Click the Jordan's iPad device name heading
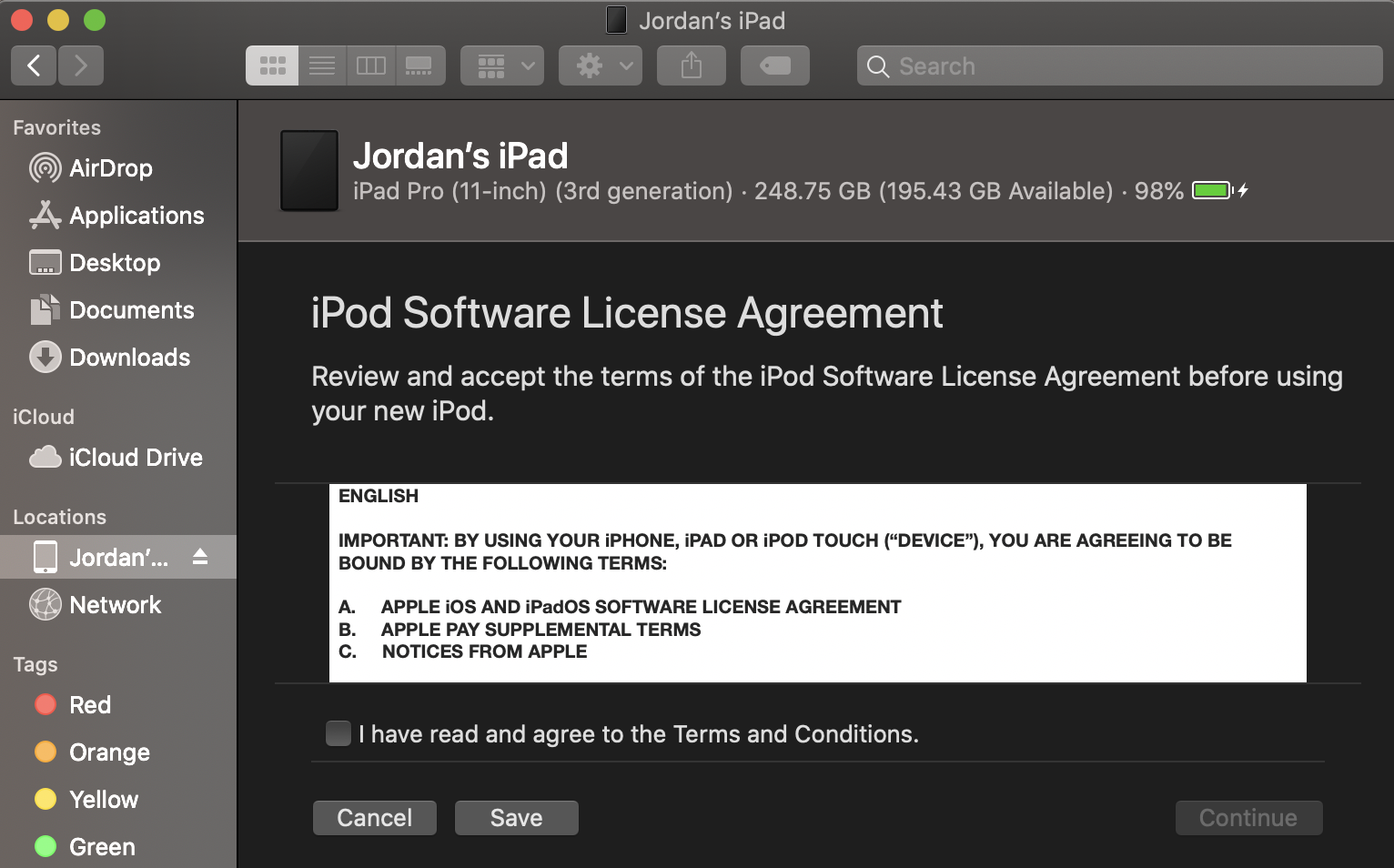 460,156
